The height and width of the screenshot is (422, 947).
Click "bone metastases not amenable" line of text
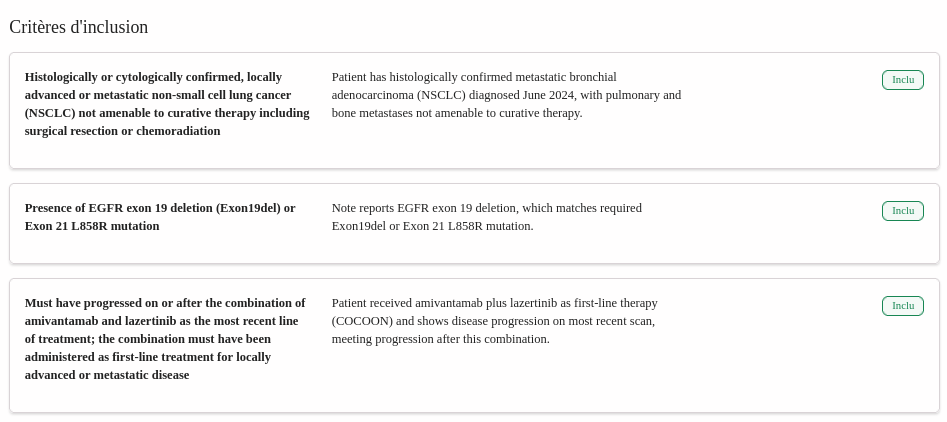[456, 113]
